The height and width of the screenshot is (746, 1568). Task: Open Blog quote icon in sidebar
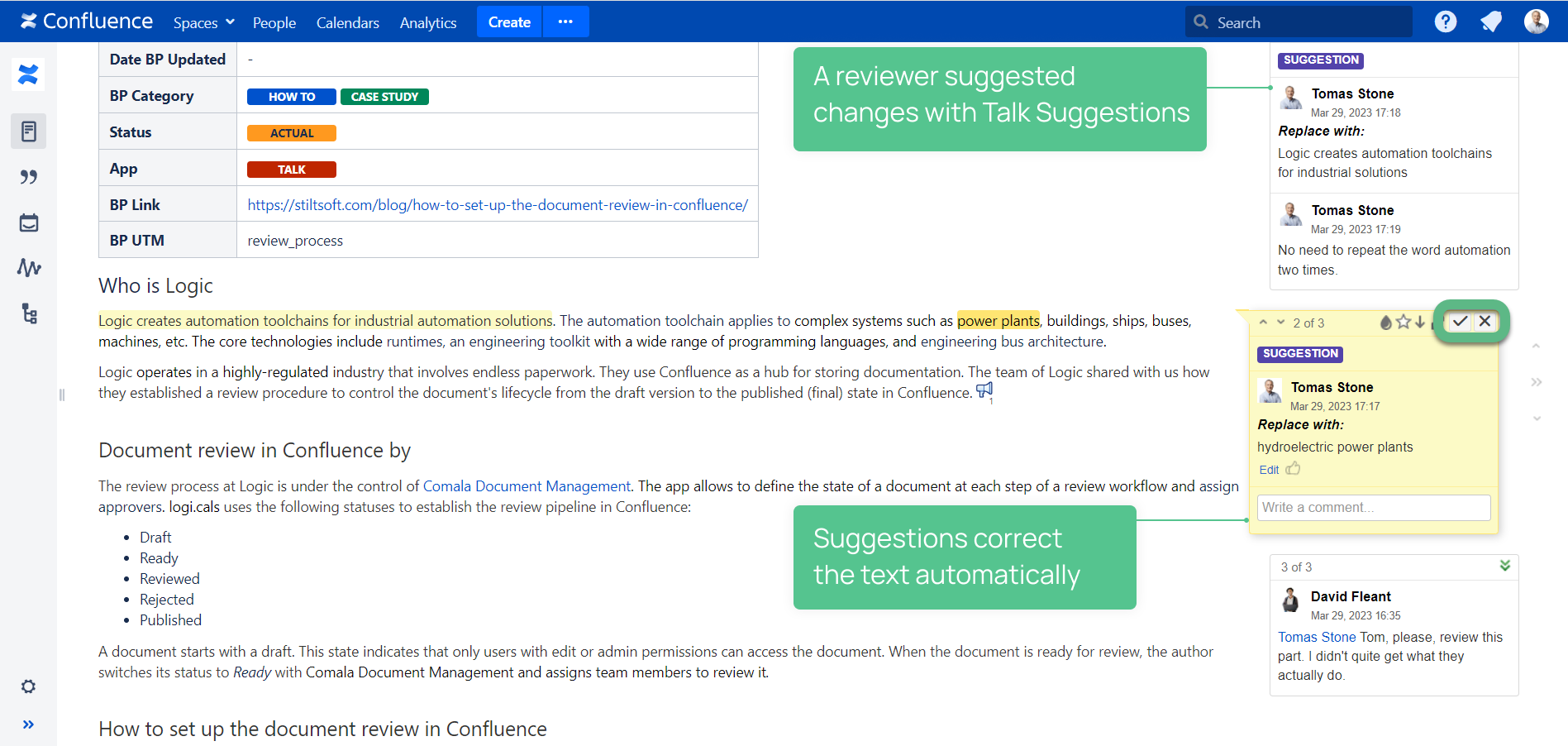28,177
